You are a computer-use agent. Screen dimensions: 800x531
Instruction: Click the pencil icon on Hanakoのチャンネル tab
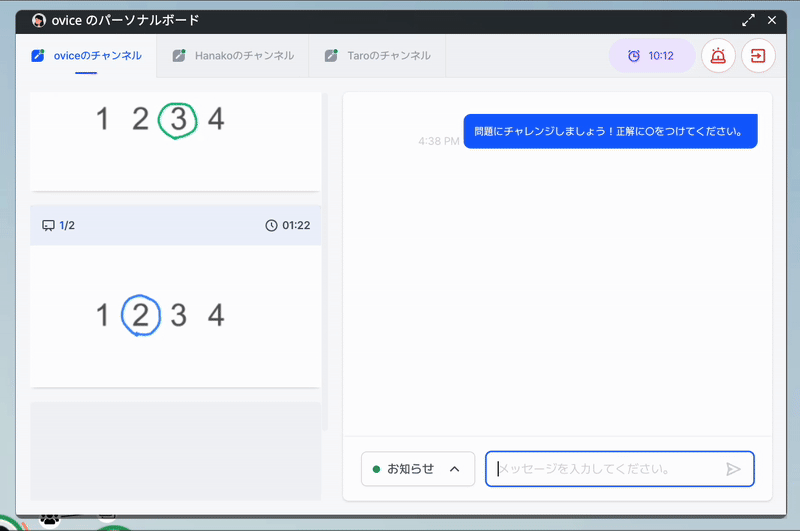[x=179, y=55]
